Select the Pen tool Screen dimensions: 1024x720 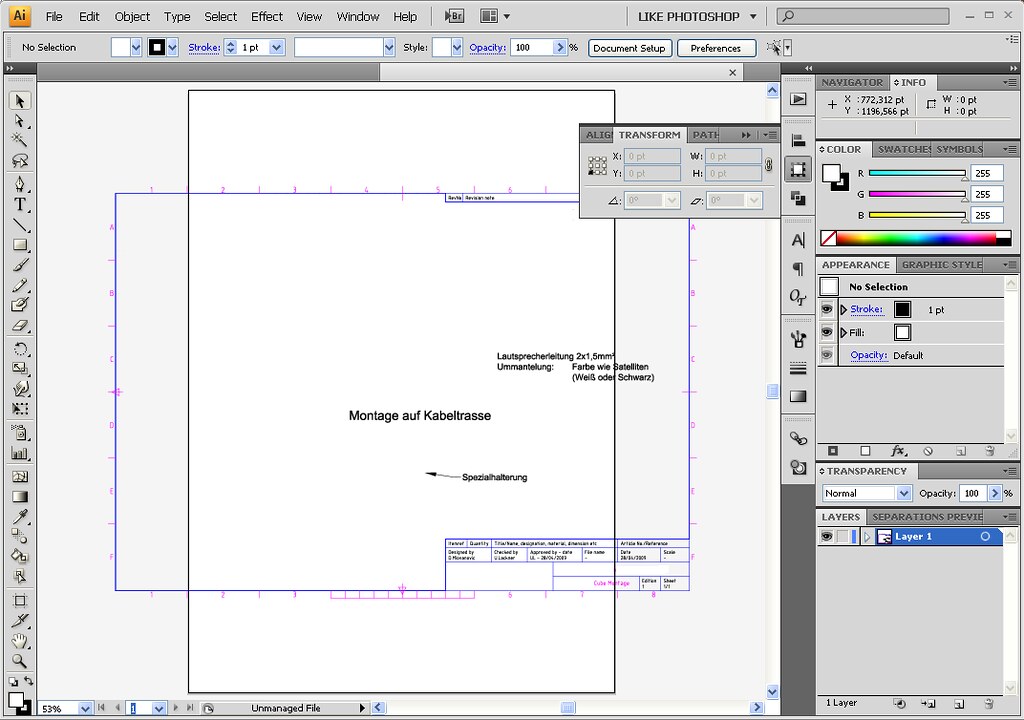click(x=19, y=184)
